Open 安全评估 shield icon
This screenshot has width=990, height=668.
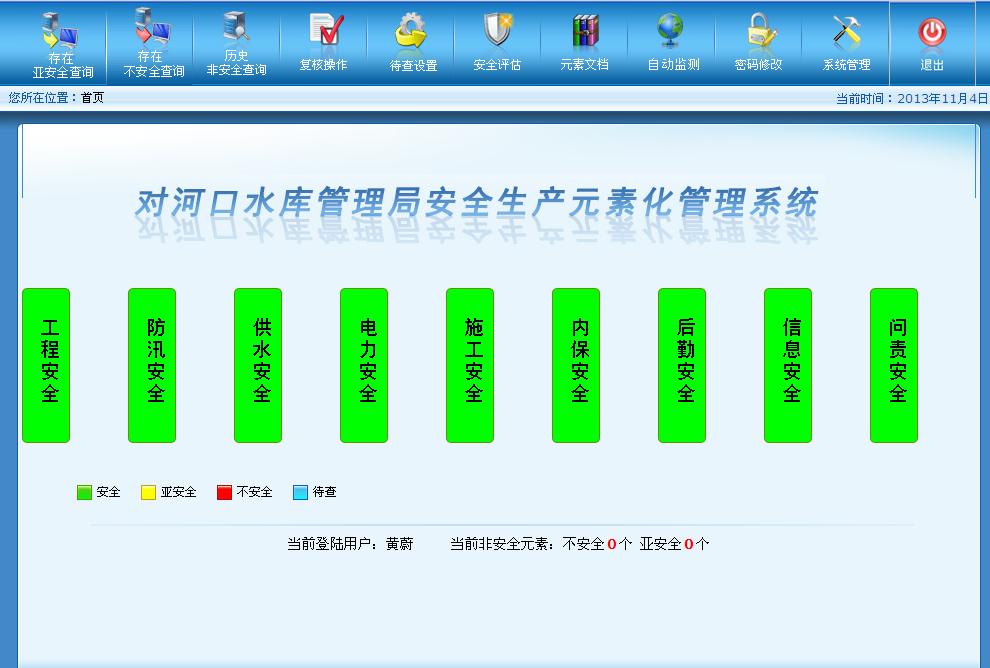(x=498, y=30)
